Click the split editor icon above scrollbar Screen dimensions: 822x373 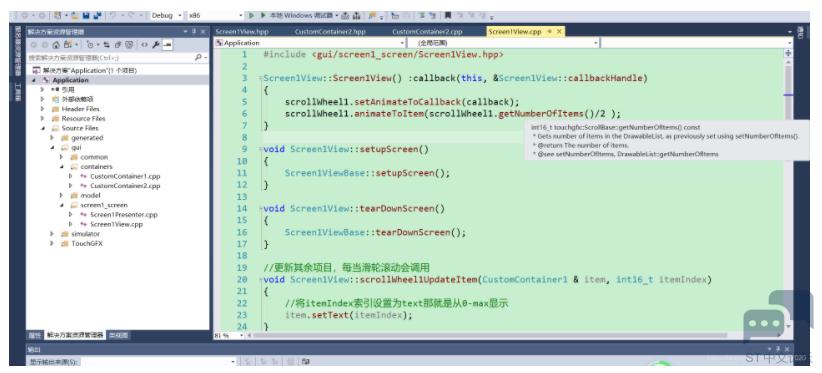coord(788,53)
